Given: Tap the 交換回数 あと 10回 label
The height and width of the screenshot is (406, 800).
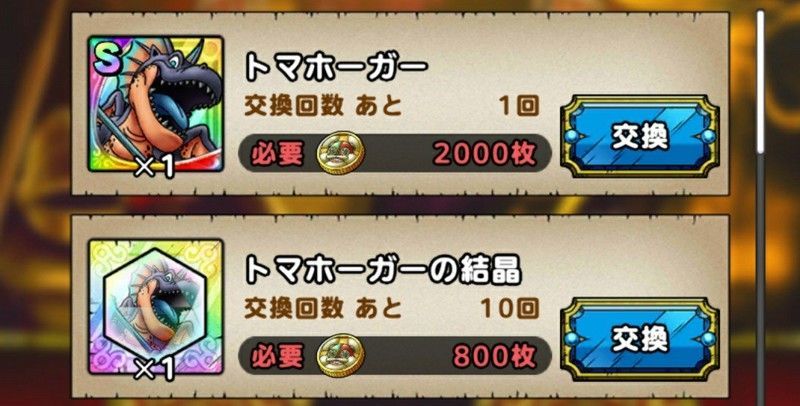Looking at the screenshot, I should (x=391, y=309).
